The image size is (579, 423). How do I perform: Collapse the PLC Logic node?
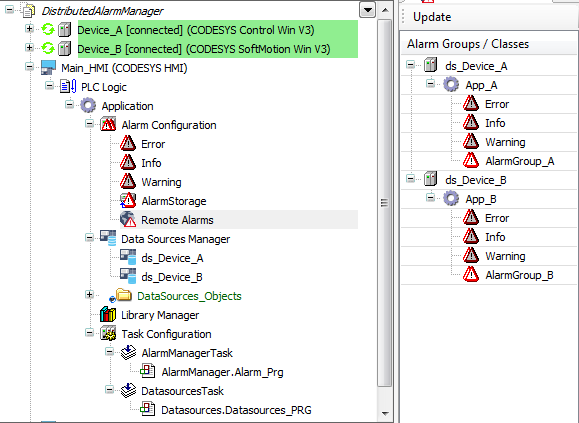[x=49, y=85]
